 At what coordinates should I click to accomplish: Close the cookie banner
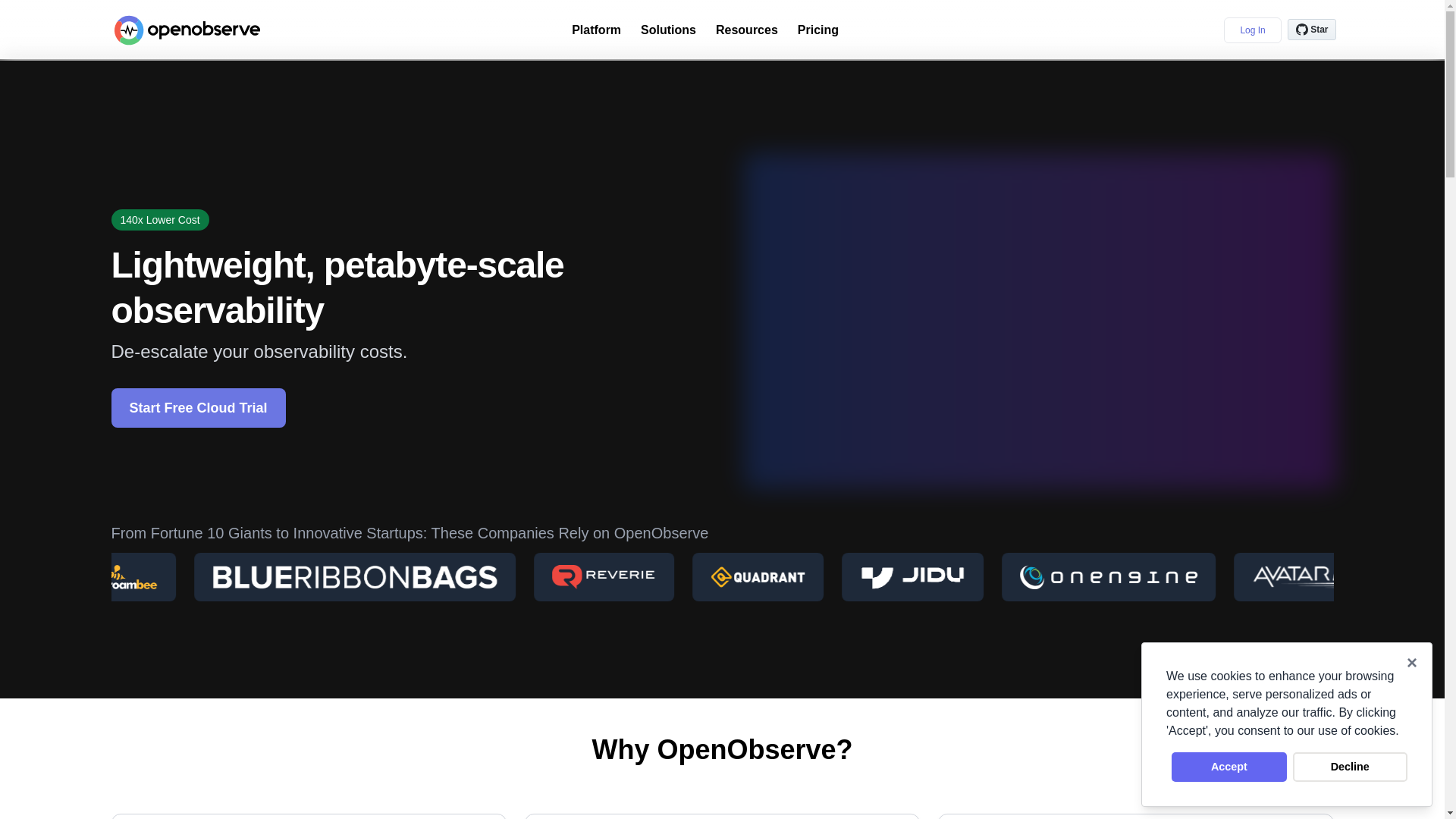coord(1411,663)
